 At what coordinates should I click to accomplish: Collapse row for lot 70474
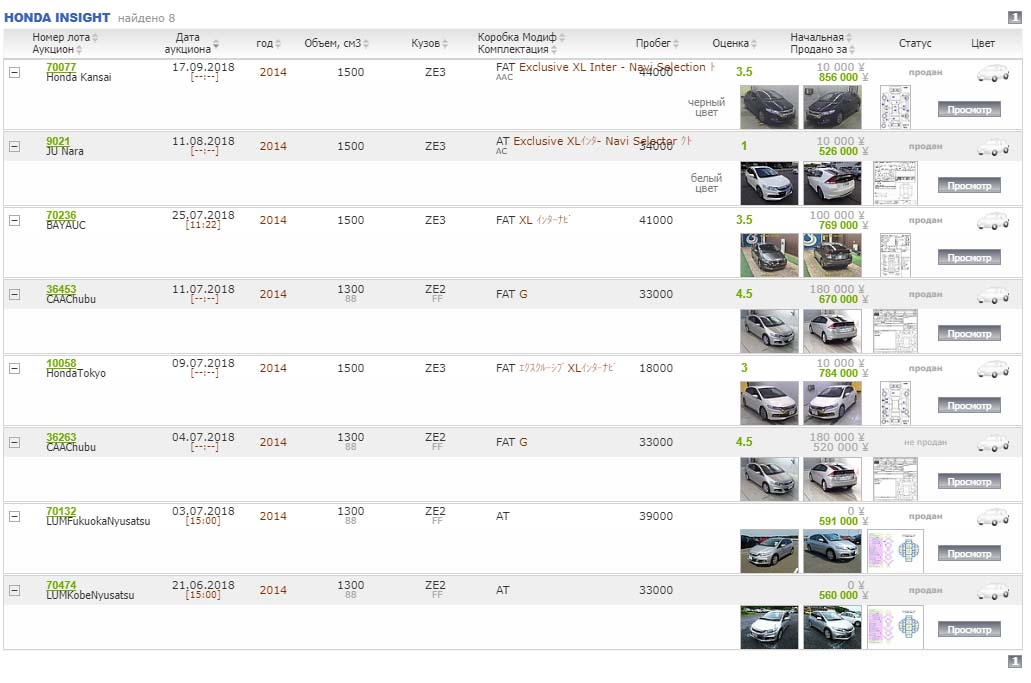tap(14, 590)
